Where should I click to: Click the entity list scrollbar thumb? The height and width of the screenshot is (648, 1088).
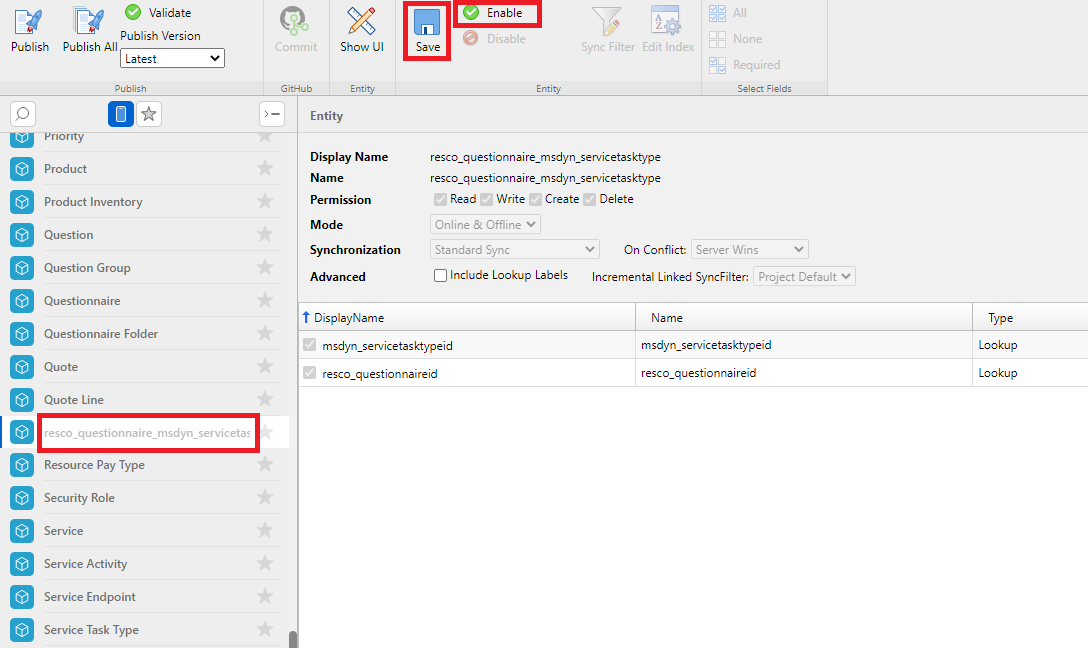[293, 640]
